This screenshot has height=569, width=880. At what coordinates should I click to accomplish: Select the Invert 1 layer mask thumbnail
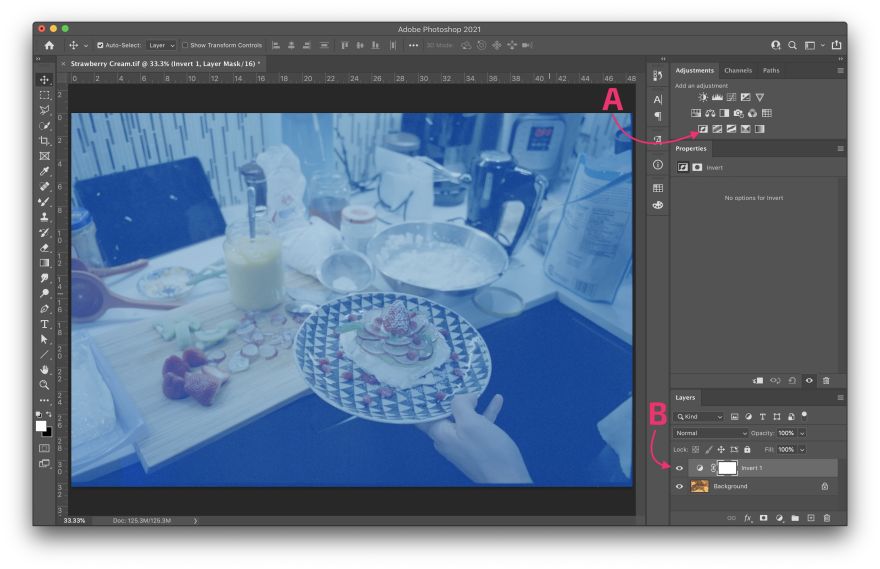(x=727, y=468)
